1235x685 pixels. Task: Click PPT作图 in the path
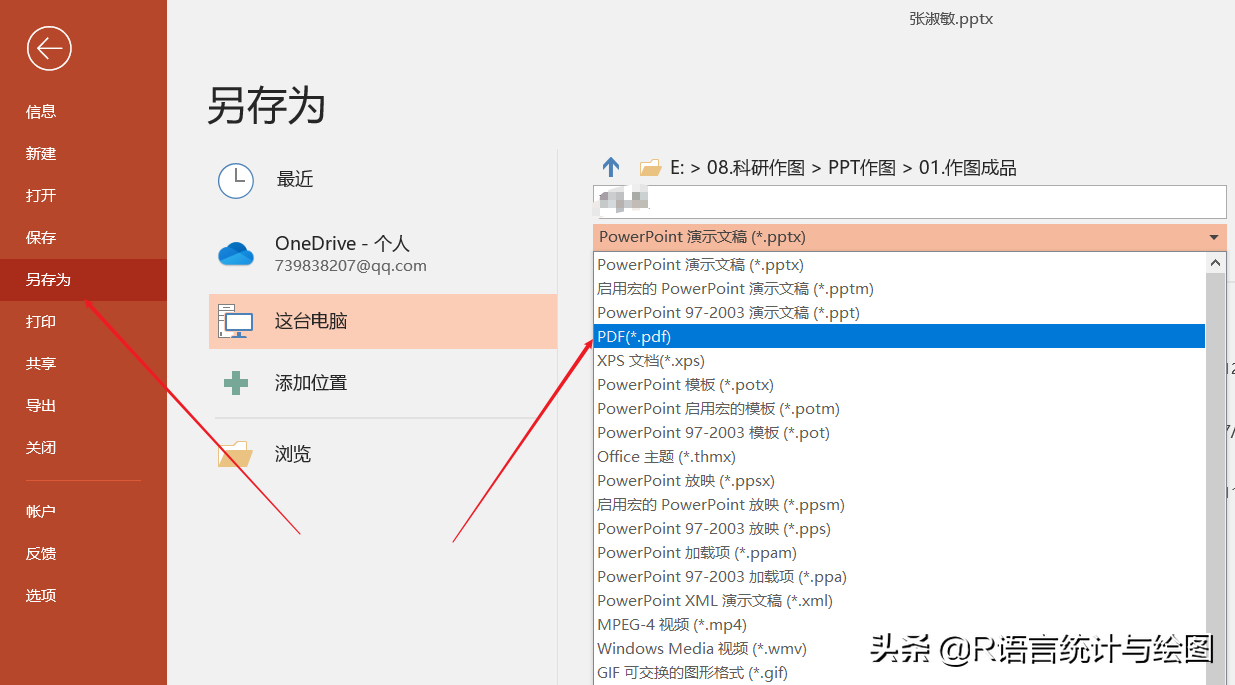(862, 168)
